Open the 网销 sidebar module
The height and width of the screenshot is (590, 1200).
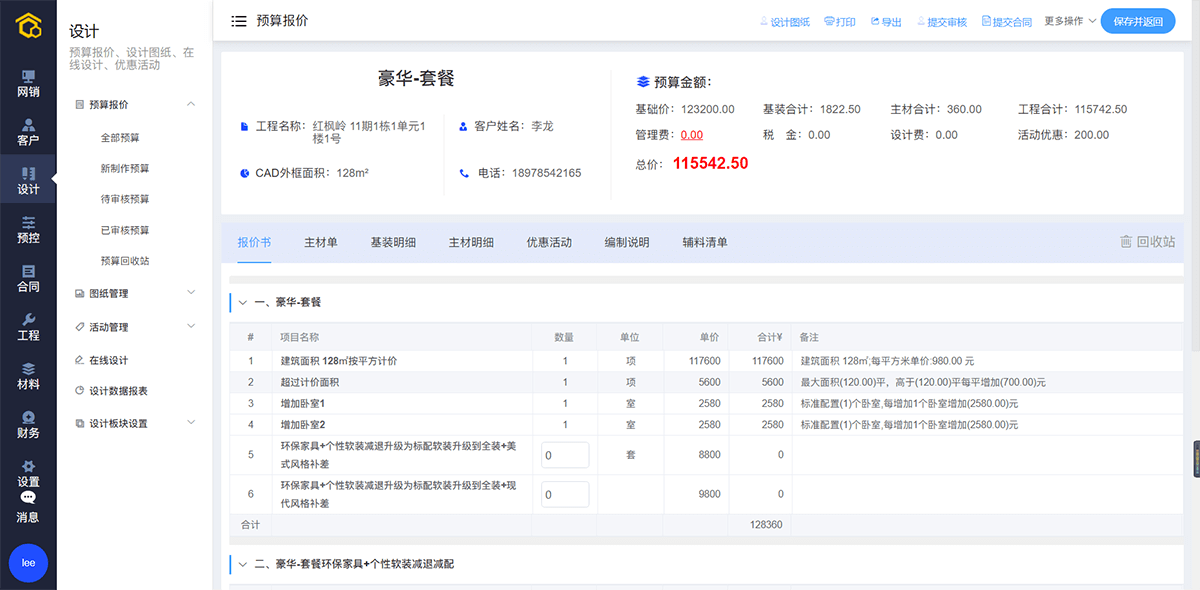point(28,84)
